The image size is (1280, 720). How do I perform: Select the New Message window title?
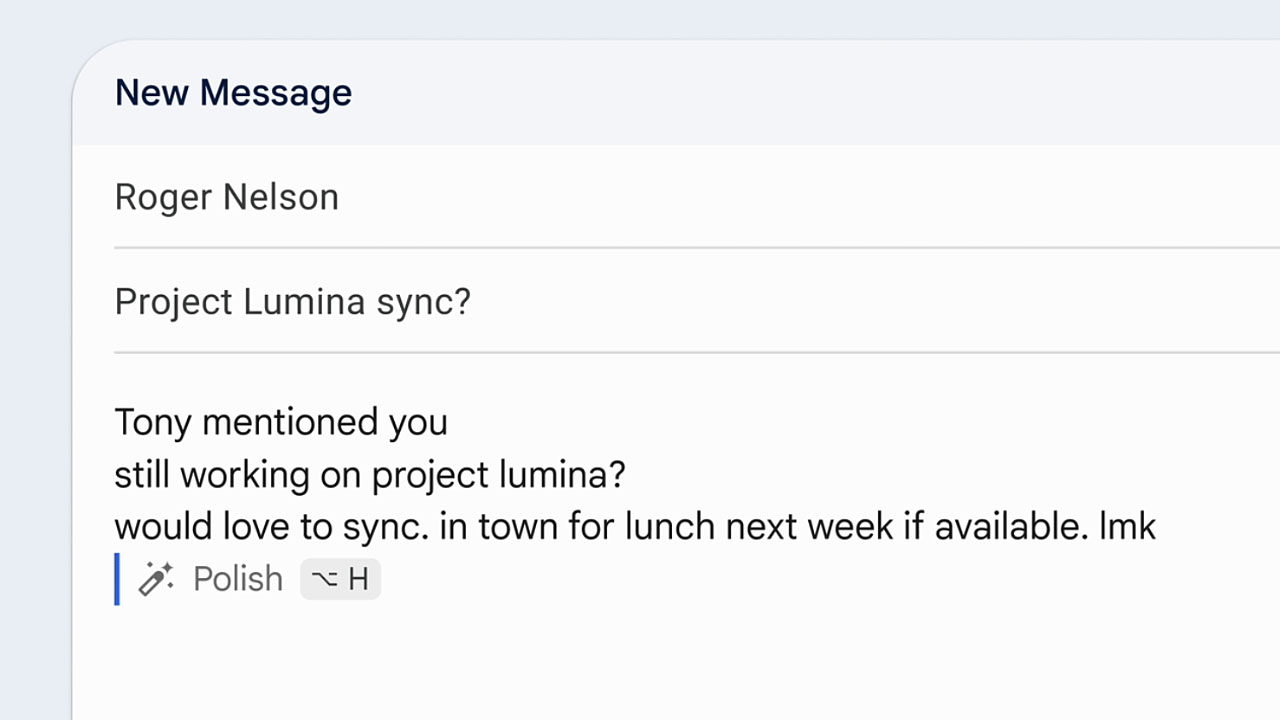pyautogui.click(x=233, y=93)
